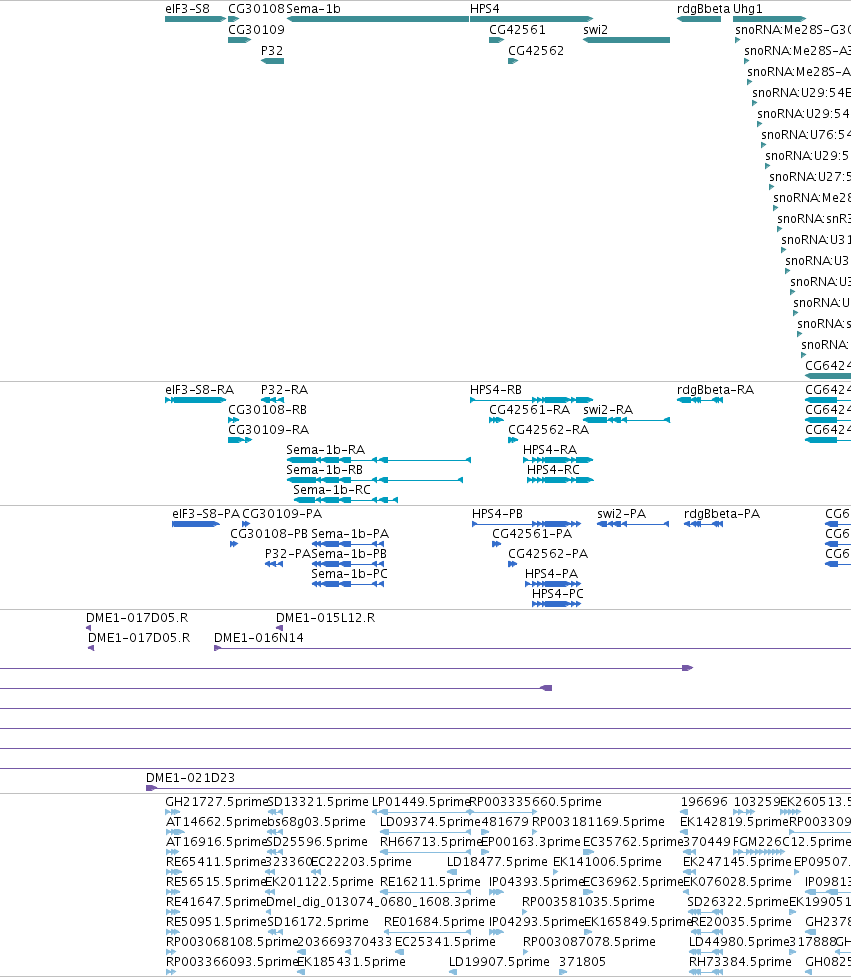
Task: Click the LD19907.5prime EST label
Action: point(499,961)
